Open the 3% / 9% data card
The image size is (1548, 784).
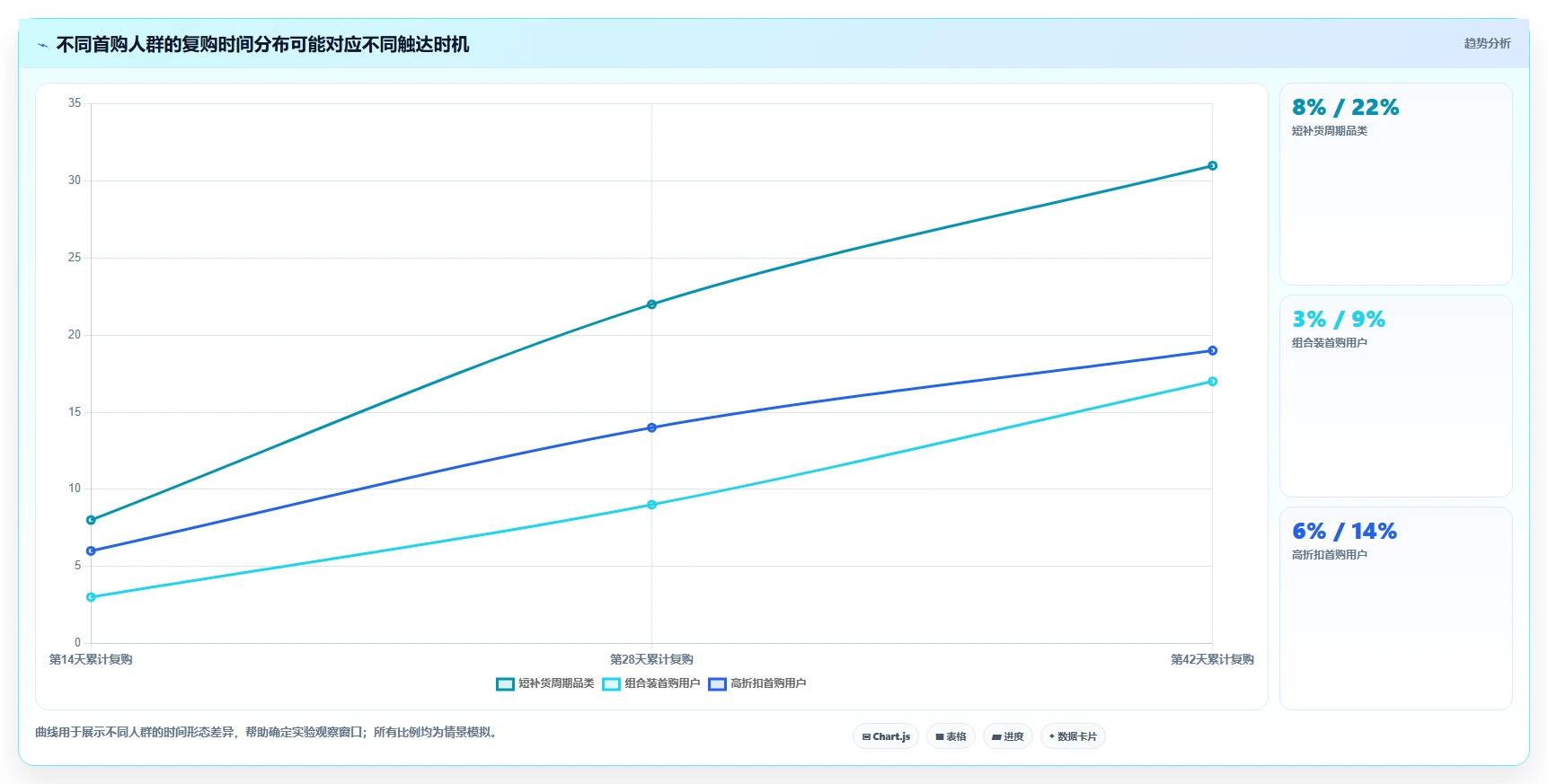[x=1395, y=396]
